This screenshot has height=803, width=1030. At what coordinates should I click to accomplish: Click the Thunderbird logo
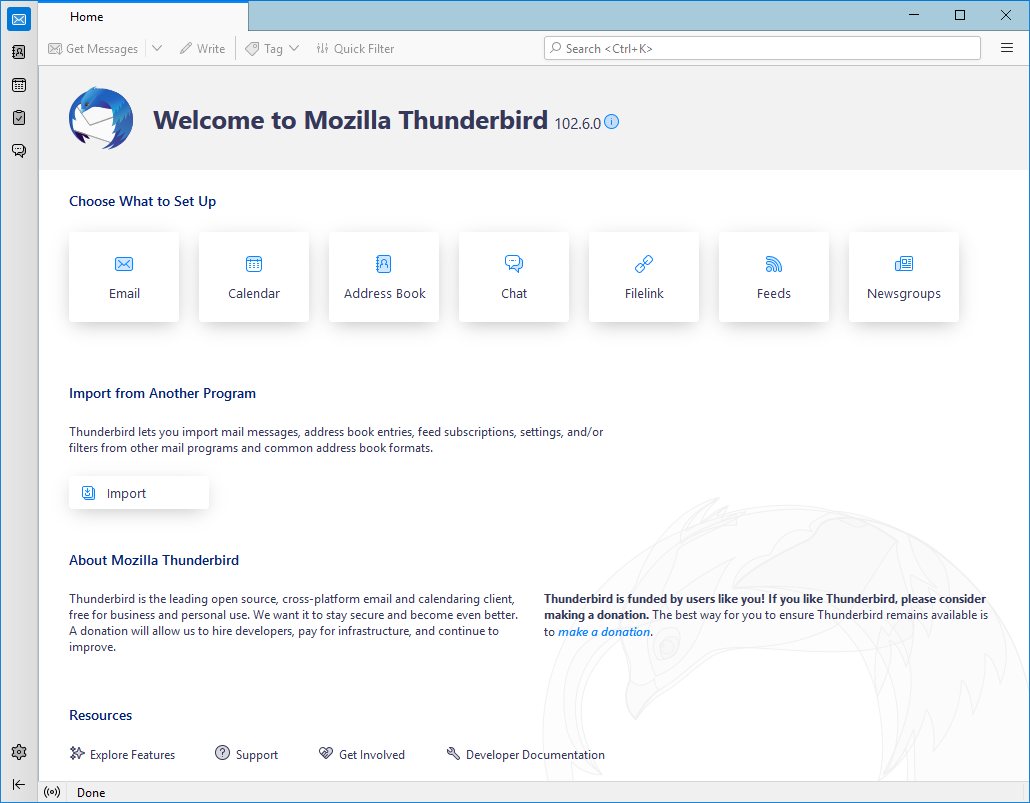click(x=101, y=118)
